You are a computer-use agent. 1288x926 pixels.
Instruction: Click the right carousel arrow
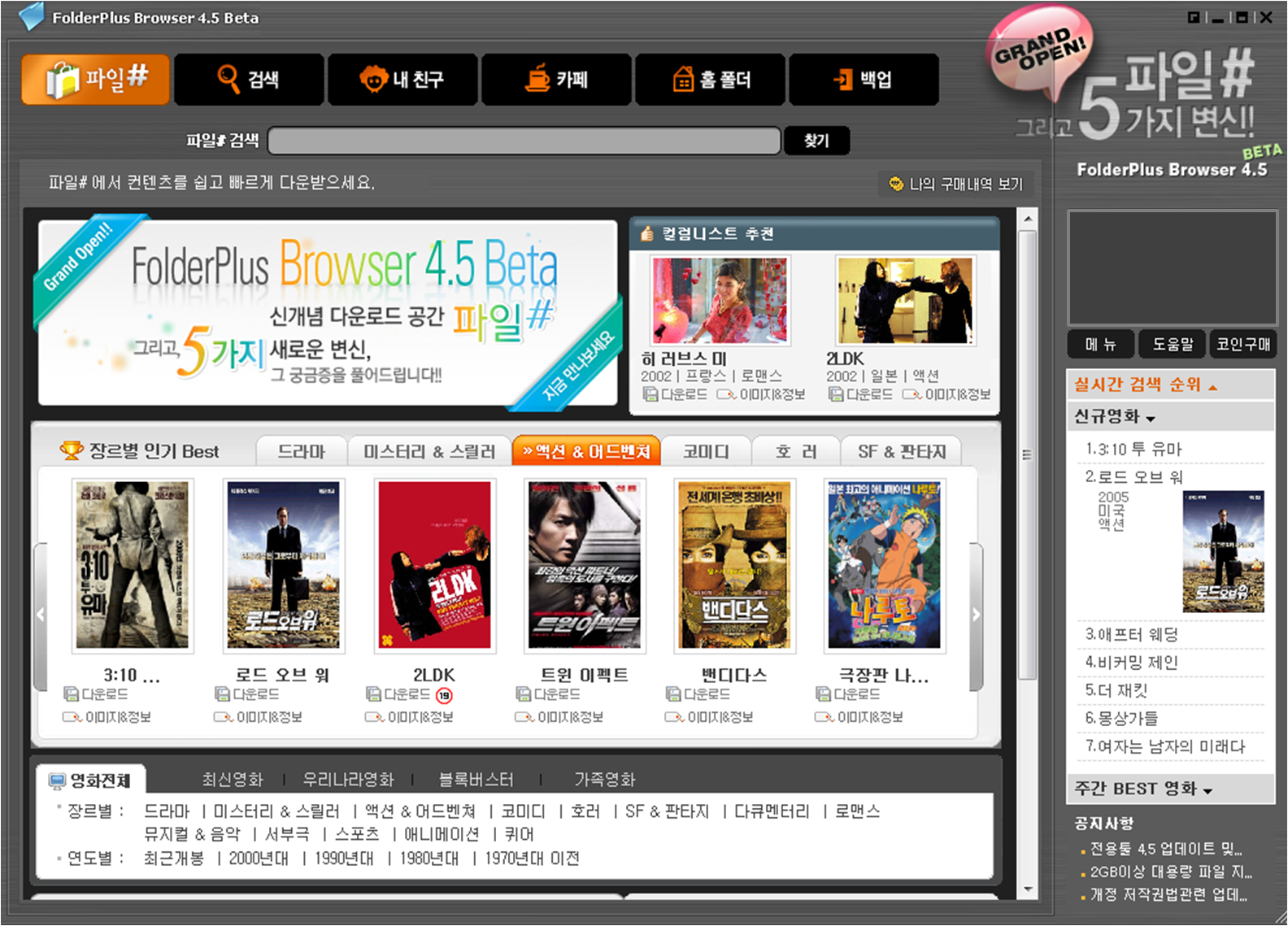[977, 615]
